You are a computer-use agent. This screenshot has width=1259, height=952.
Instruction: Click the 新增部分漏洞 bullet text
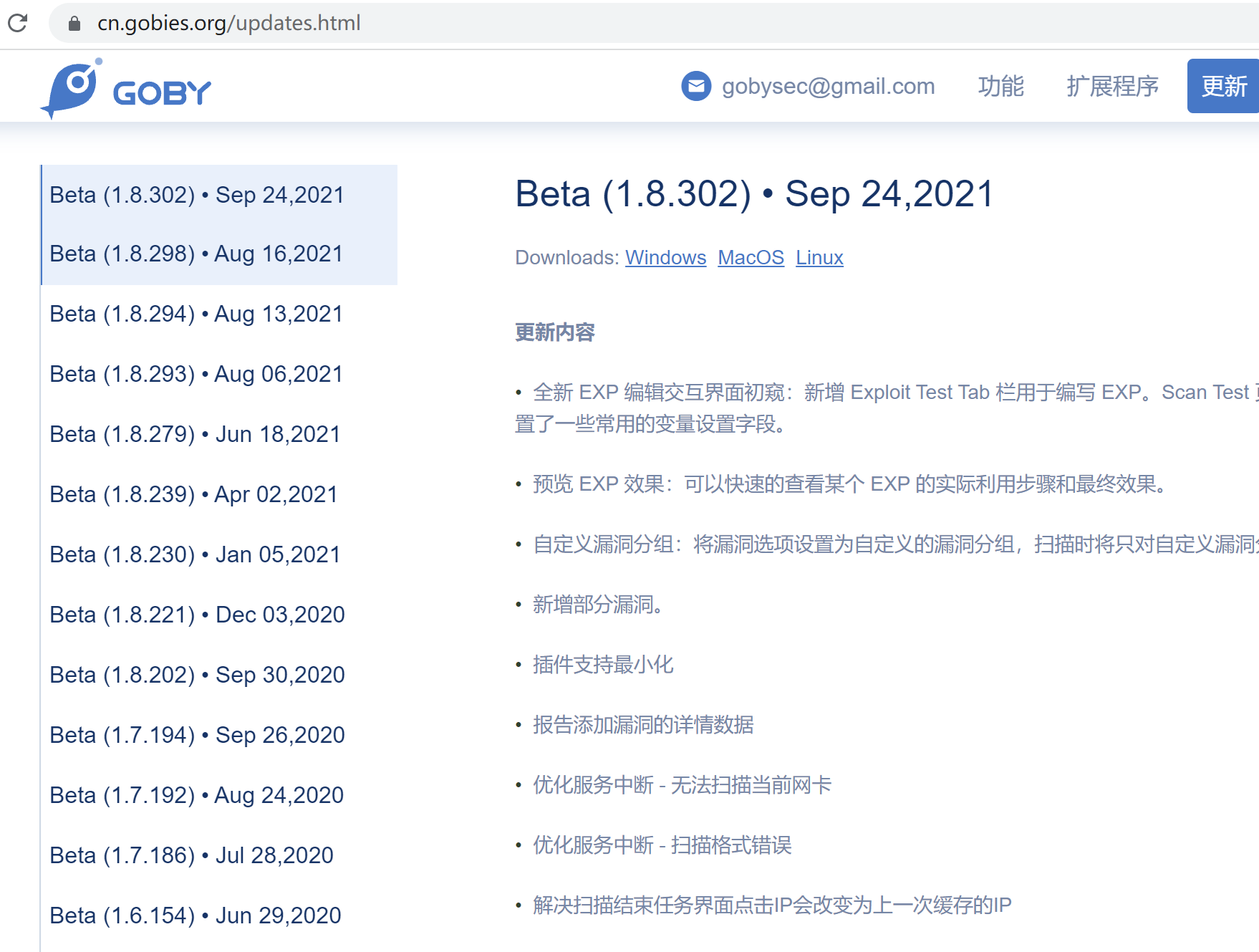tap(597, 605)
